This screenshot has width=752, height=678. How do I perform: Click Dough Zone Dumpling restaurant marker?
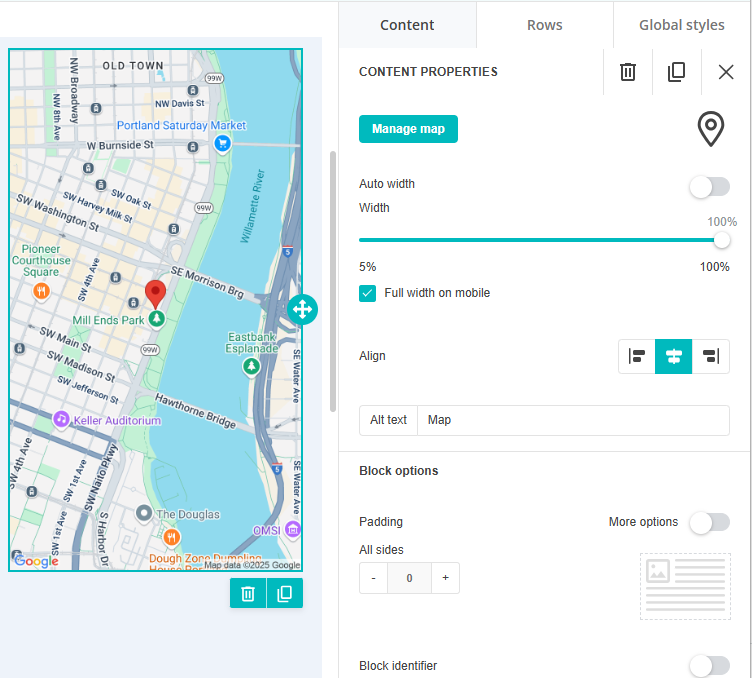(x=172, y=537)
